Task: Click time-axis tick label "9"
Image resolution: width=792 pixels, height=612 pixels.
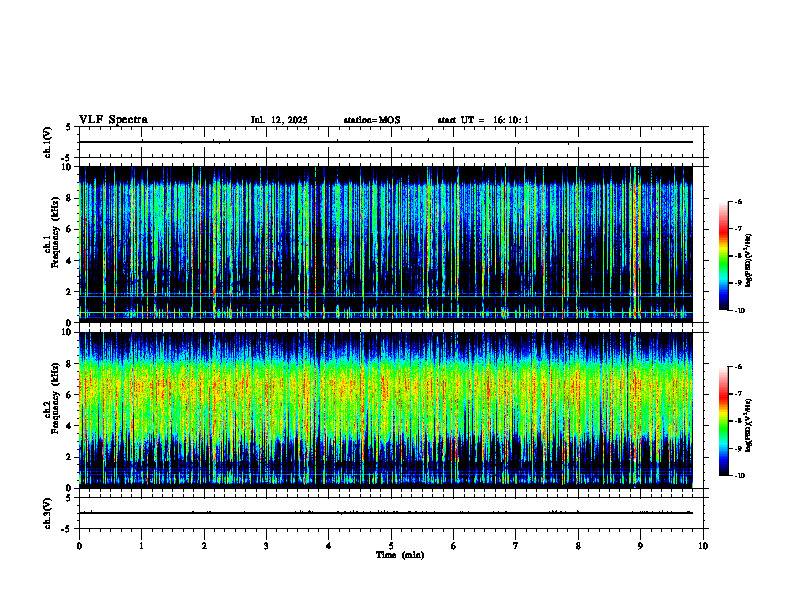Action: 640,546
